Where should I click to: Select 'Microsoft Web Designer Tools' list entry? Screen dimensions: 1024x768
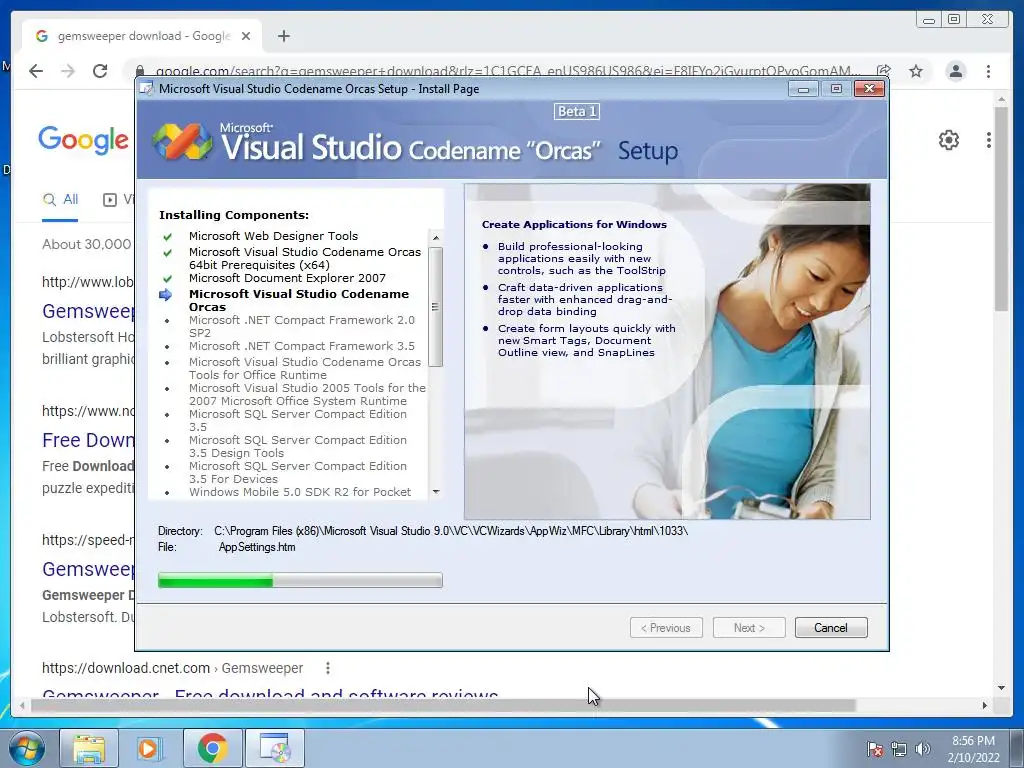tap(273, 236)
